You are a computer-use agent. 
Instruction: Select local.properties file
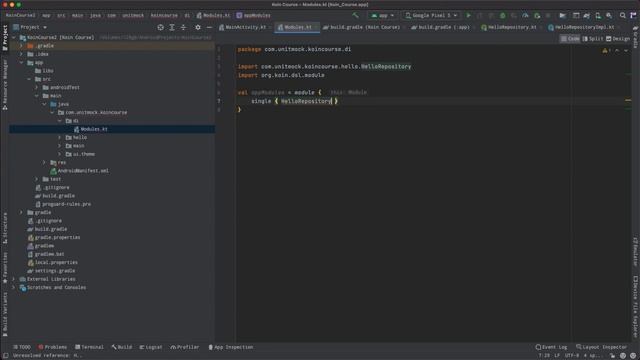[x=56, y=262]
